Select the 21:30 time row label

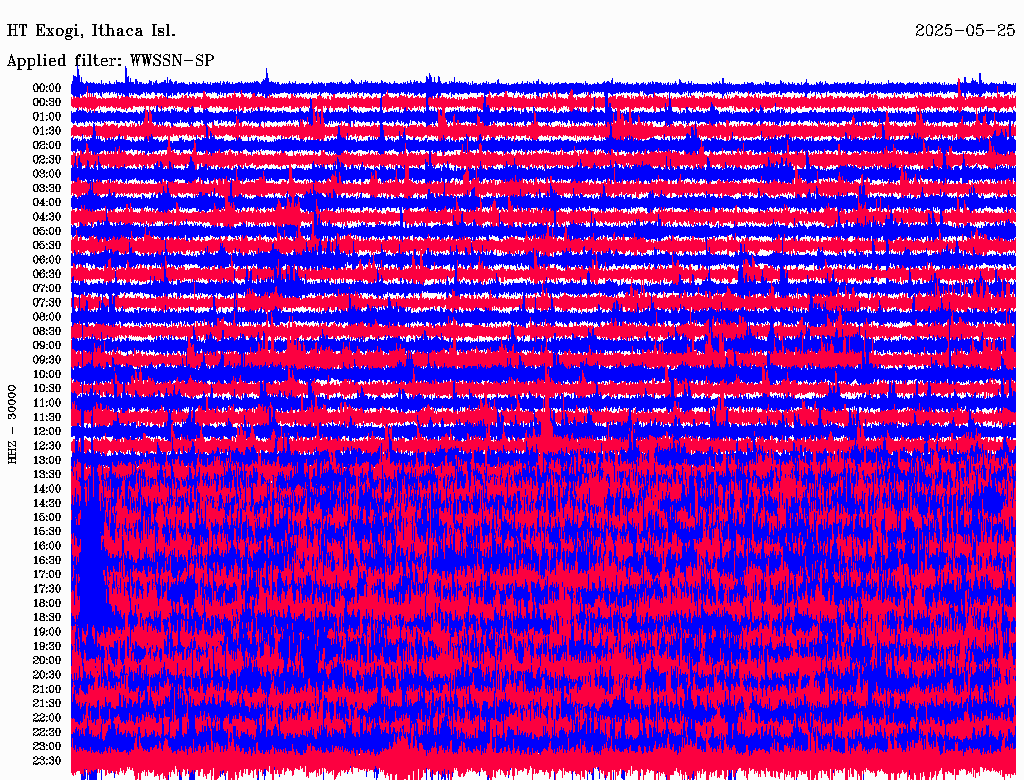(47, 704)
